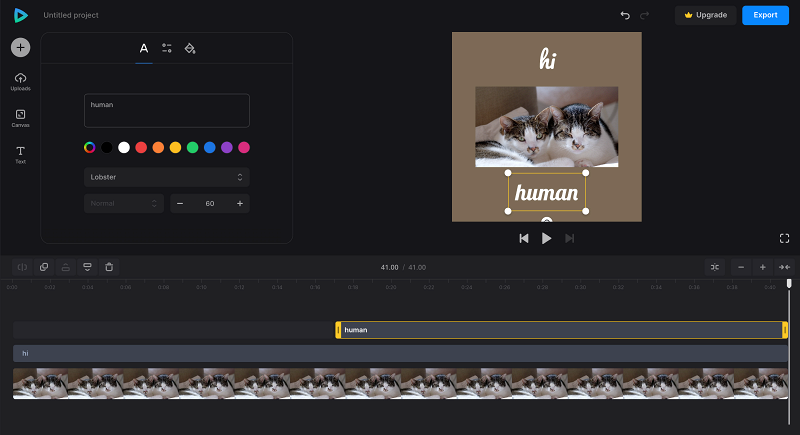Click the Untitled project title
Image resolution: width=800 pixels, height=435 pixels.
(71, 15)
